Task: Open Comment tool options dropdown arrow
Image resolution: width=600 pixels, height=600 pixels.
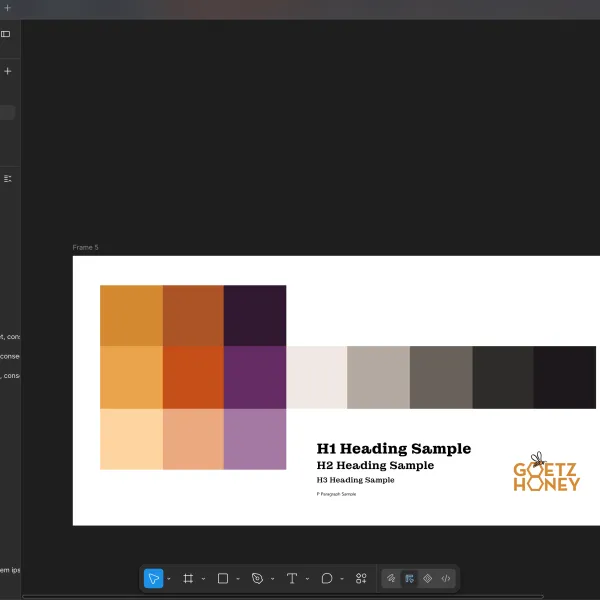Action: 342,579
